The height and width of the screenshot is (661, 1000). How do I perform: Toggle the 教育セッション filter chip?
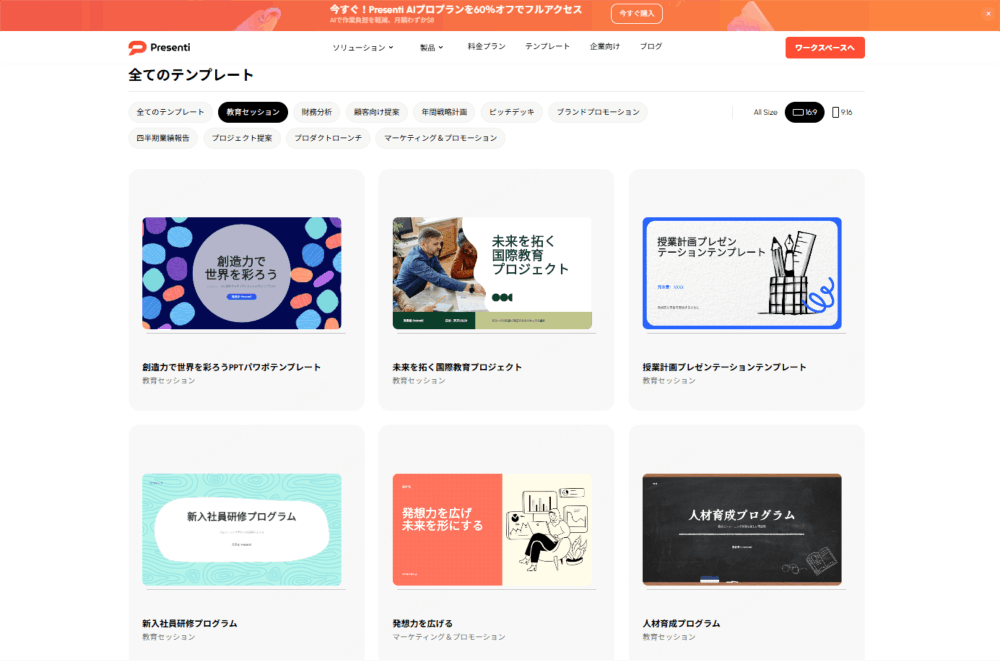coord(253,112)
